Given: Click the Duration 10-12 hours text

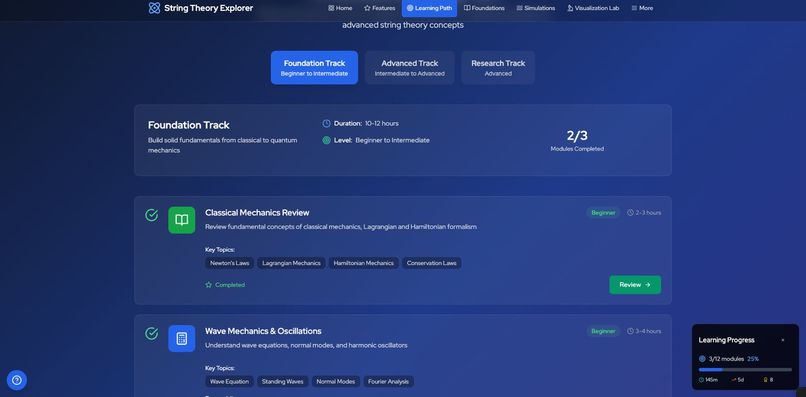Looking at the screenshot, I should tap(366, 123).
